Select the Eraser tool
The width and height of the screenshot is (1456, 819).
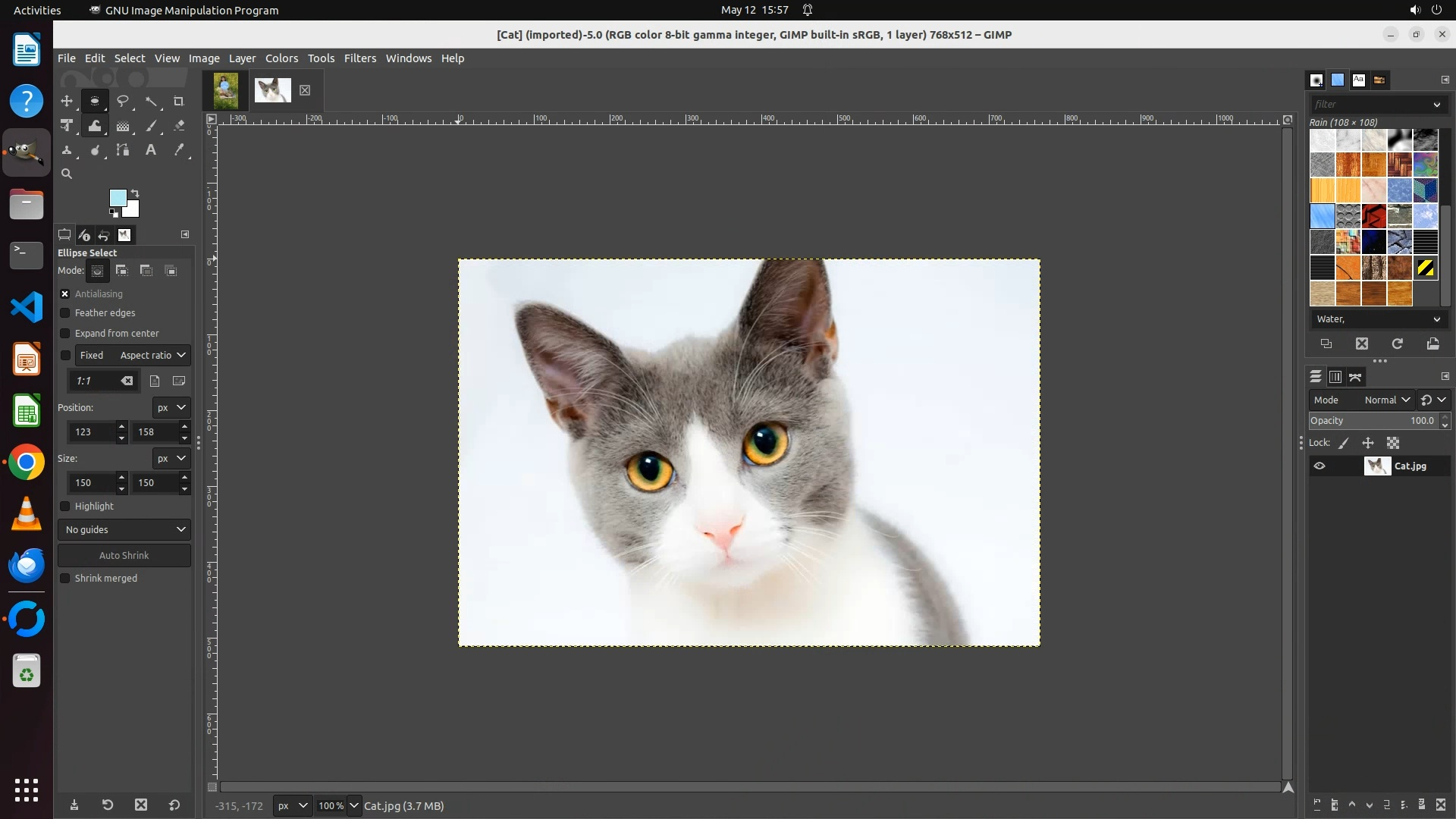click(179, 126)
